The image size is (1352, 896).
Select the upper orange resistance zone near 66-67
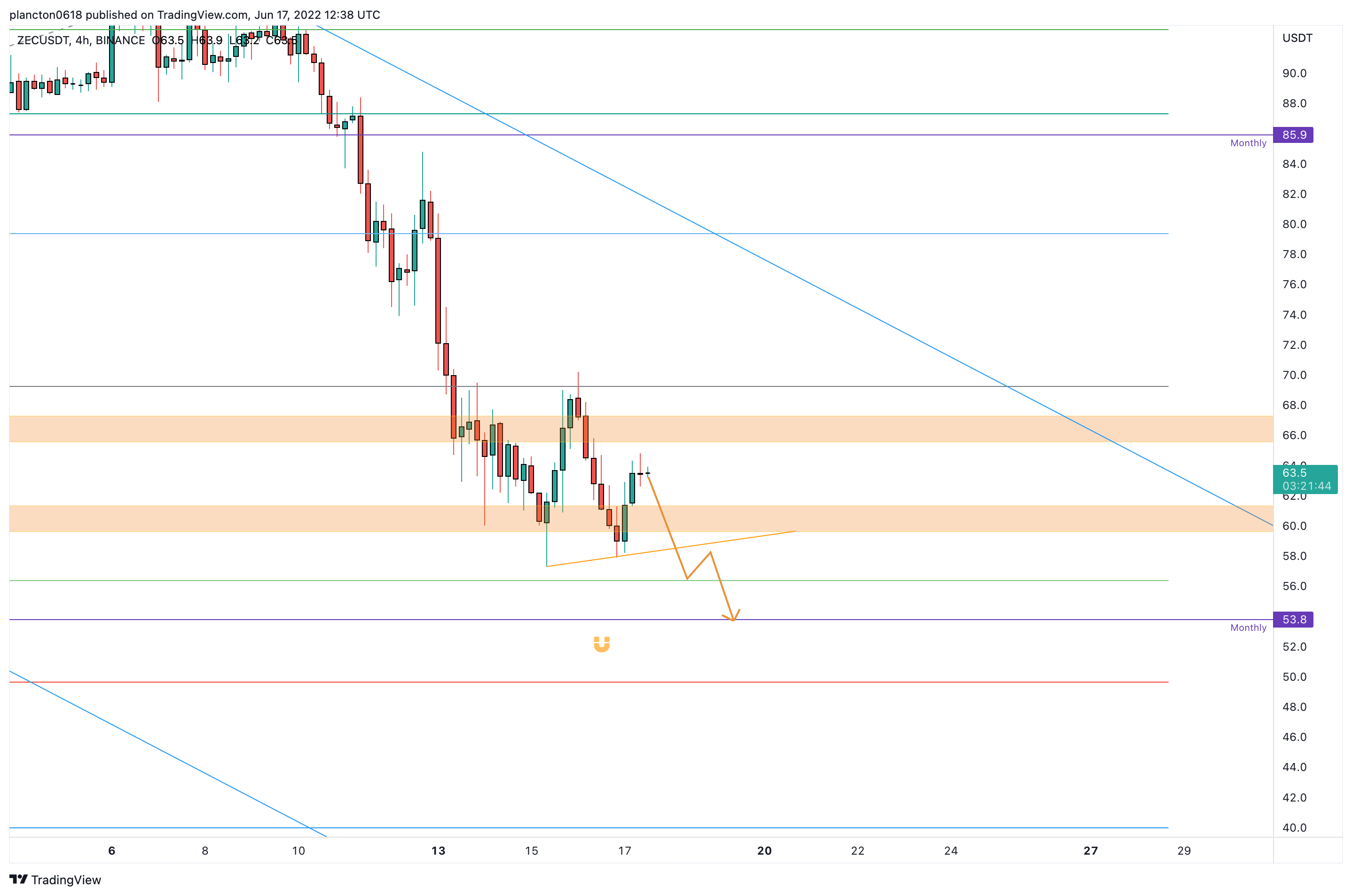[x=641, y=429]
